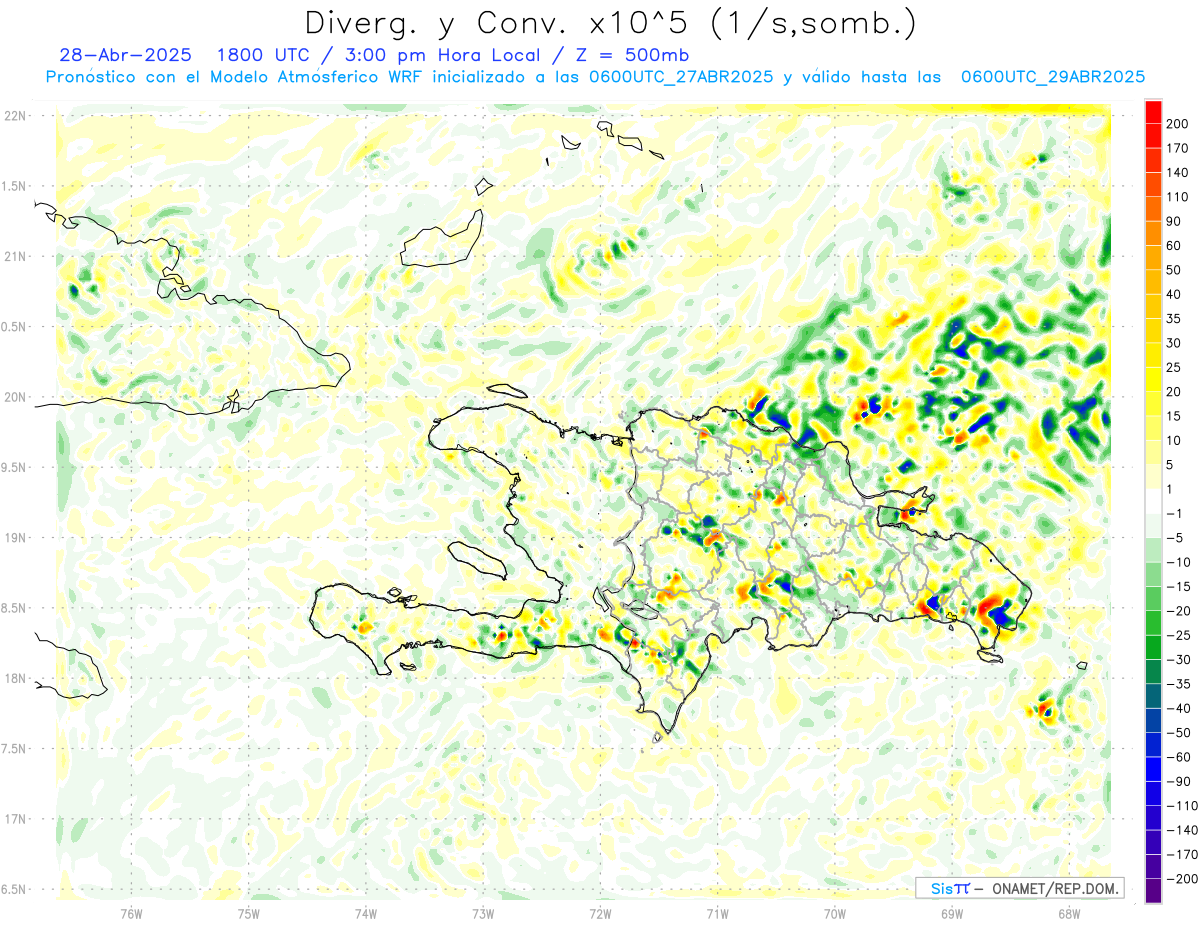Viewport: 1200px width, 927px height.
Task: Click the "7.5N" latitude label
Action: [x=15, y=749]
